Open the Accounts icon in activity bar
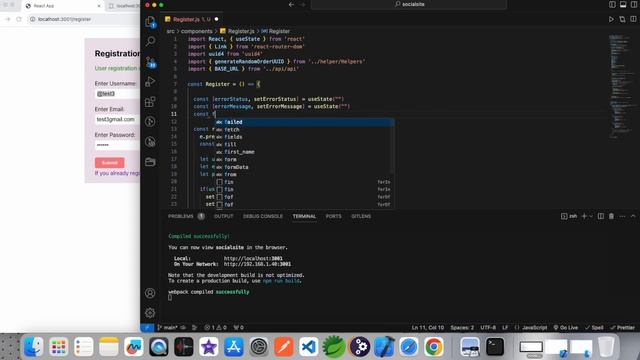Viewport: 640px width, 360px height. click(x=150, y=293)
